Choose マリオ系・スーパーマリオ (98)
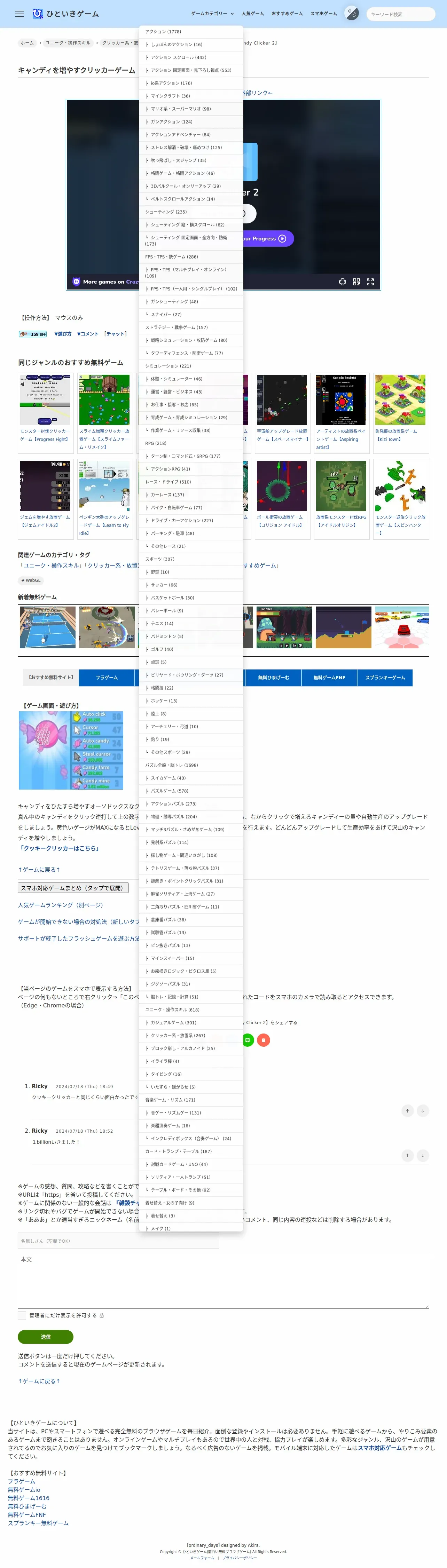The width and height of the screenshot is (447, 1568). [x=191, y=109]
